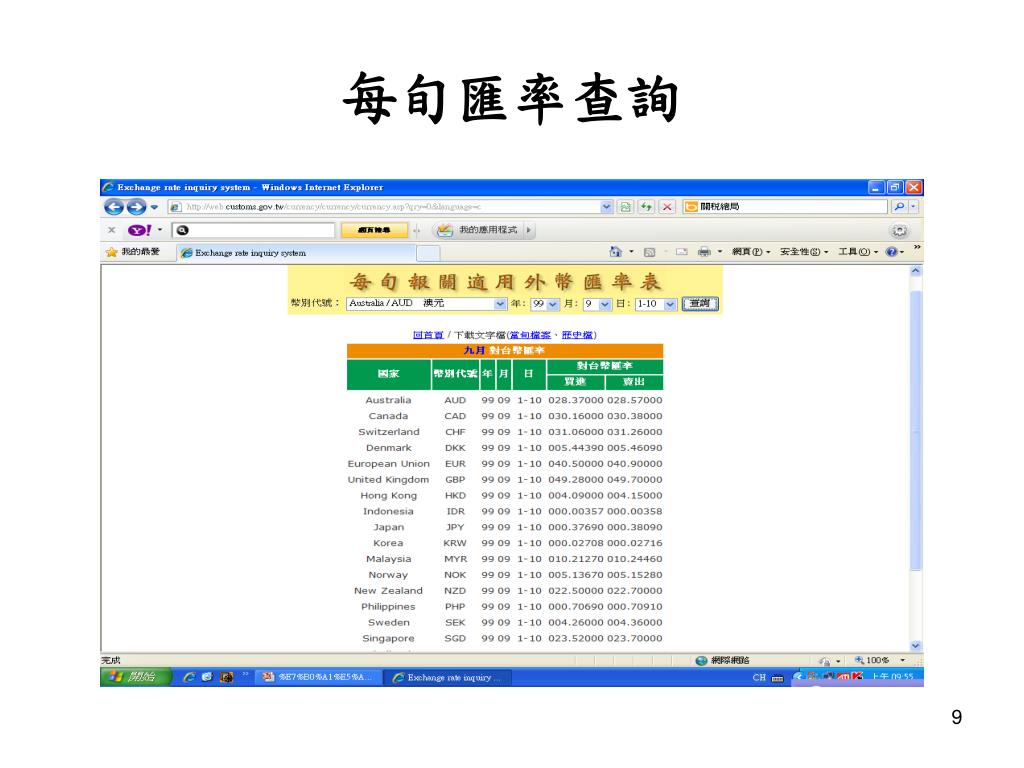Click the CH language bar indicator
1024x768 pixels.
[758, 678]
